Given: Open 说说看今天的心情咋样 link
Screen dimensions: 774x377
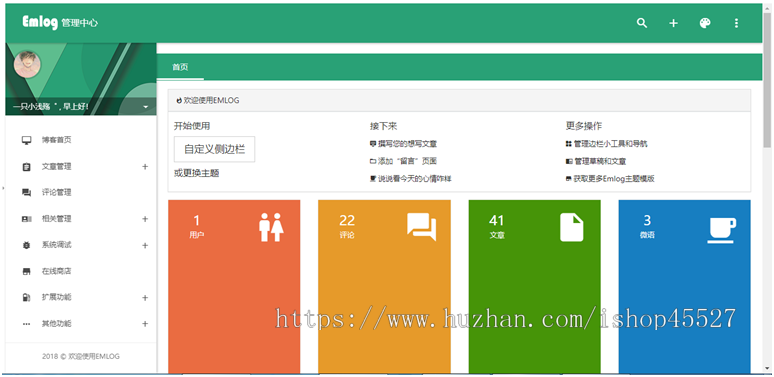Looking at the screenshot, I should point(411,179).
